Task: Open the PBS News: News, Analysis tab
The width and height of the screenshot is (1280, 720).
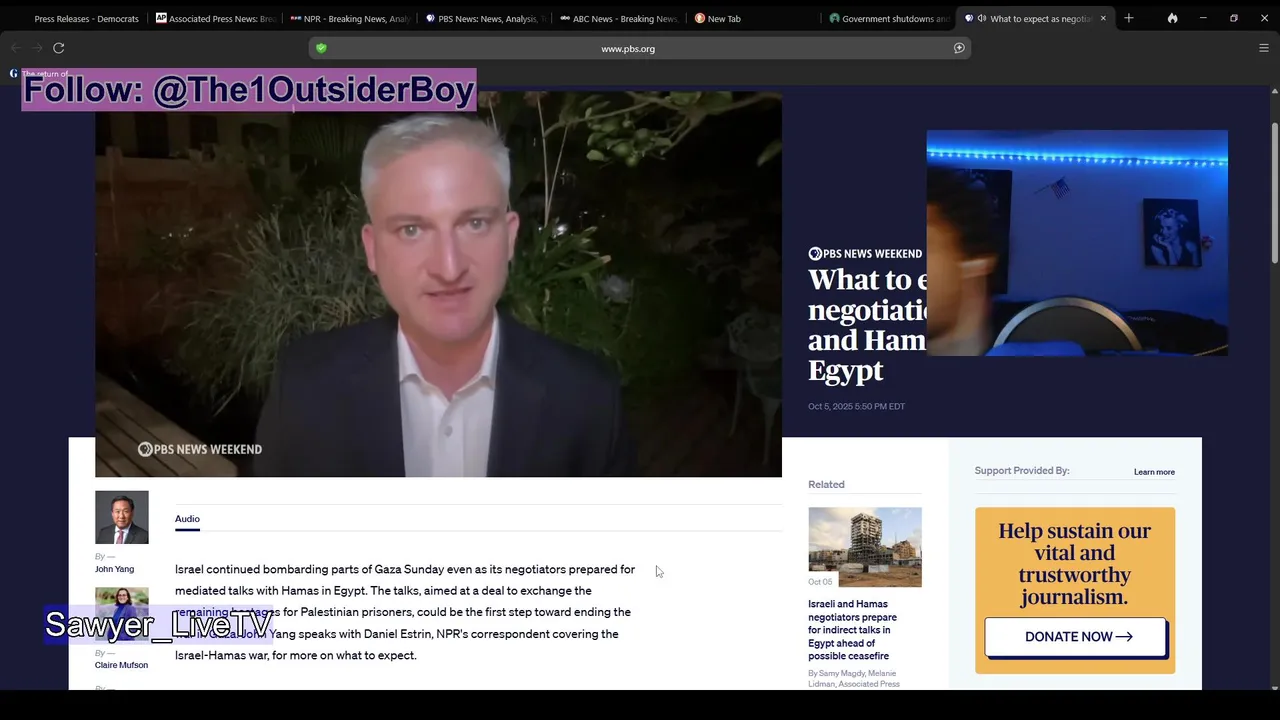Action: coord(485,18)
